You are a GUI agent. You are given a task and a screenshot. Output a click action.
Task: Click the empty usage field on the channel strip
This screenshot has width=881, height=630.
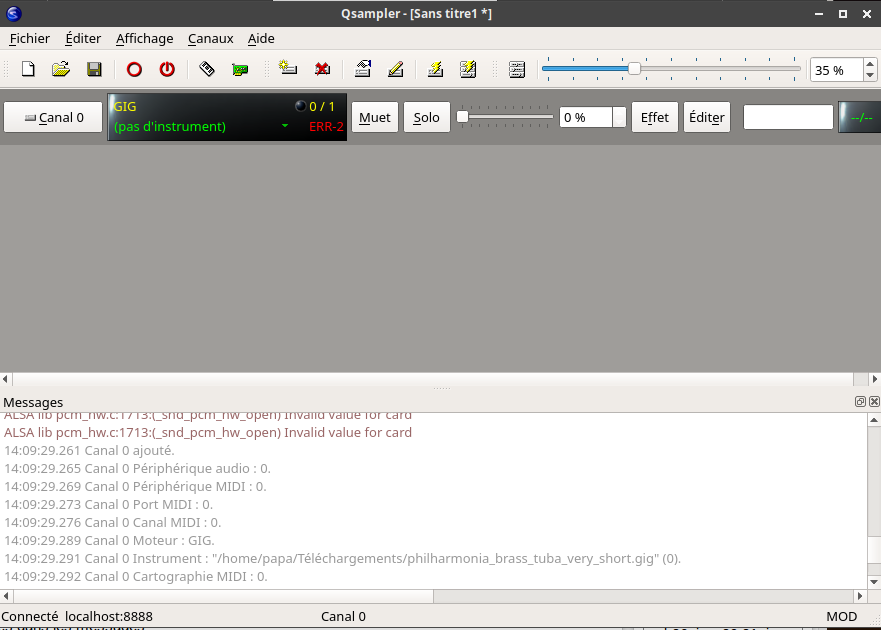tap(788, 117)
